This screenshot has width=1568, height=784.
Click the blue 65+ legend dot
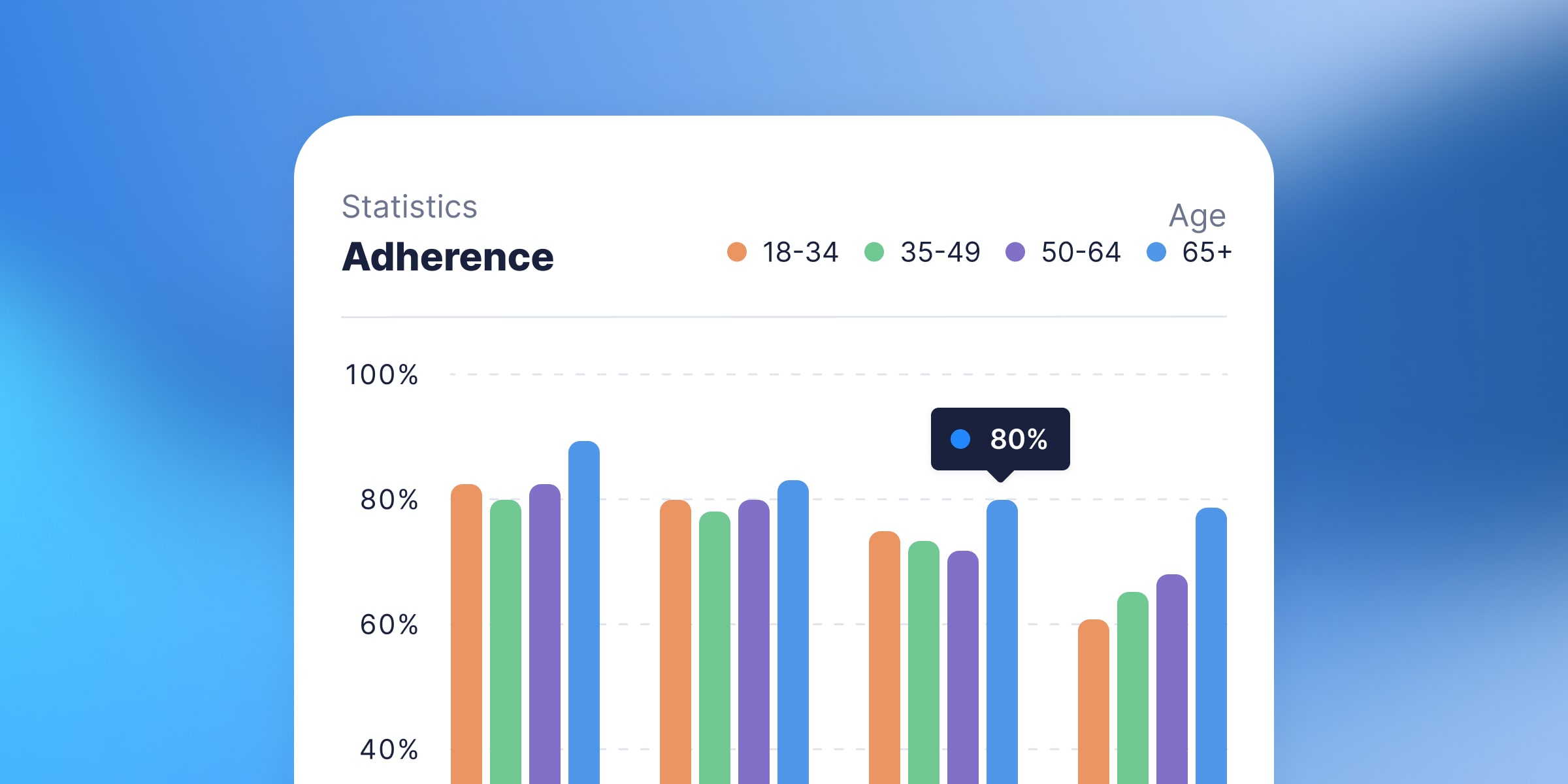tap(1156, 252)
